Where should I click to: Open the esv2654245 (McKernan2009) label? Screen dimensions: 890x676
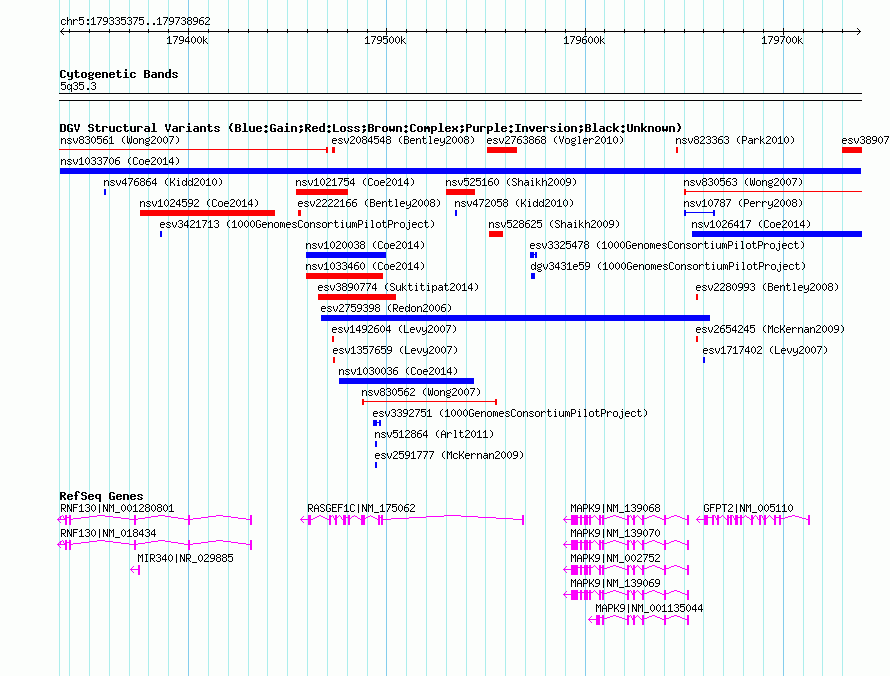click(x=770, y=329)
